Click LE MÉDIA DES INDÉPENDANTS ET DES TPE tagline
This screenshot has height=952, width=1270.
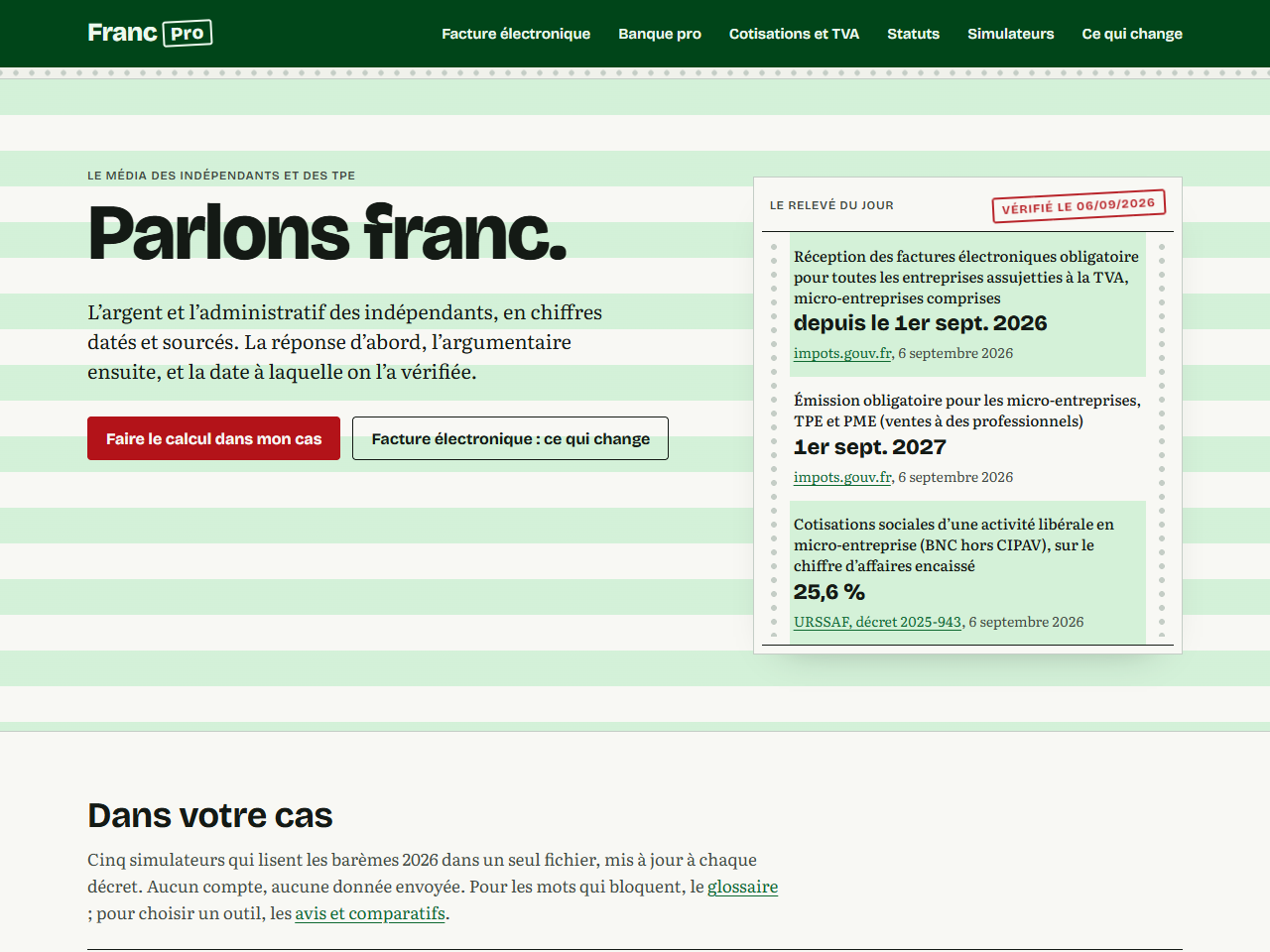tap(221, 176)
